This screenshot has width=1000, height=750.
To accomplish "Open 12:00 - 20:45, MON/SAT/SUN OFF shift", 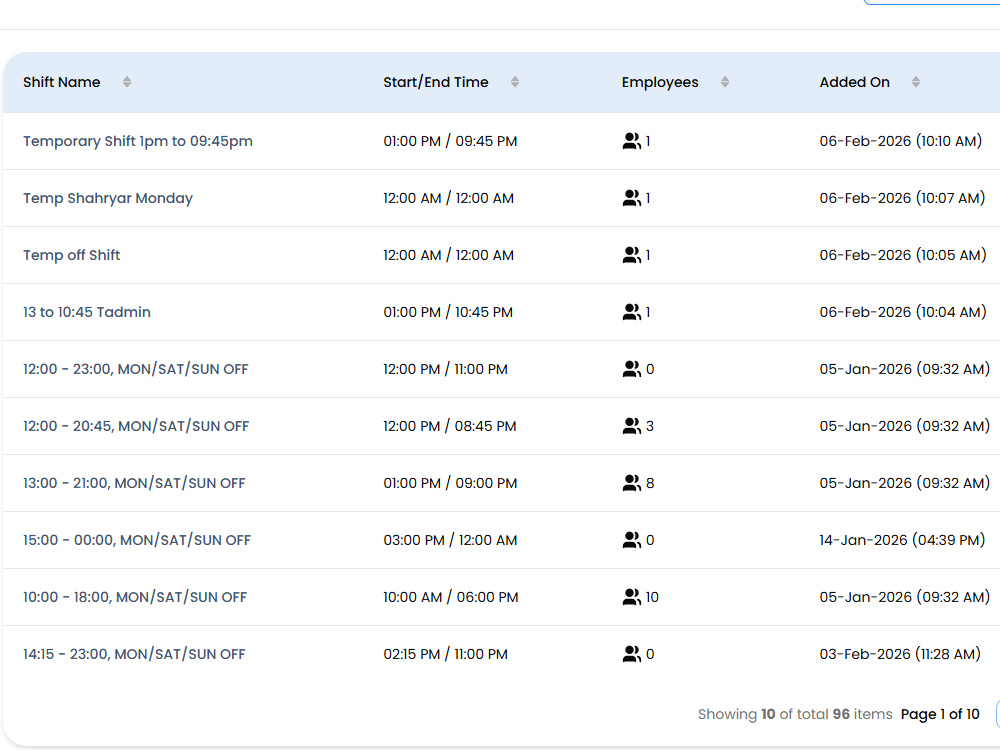I will tap(136, 426).
